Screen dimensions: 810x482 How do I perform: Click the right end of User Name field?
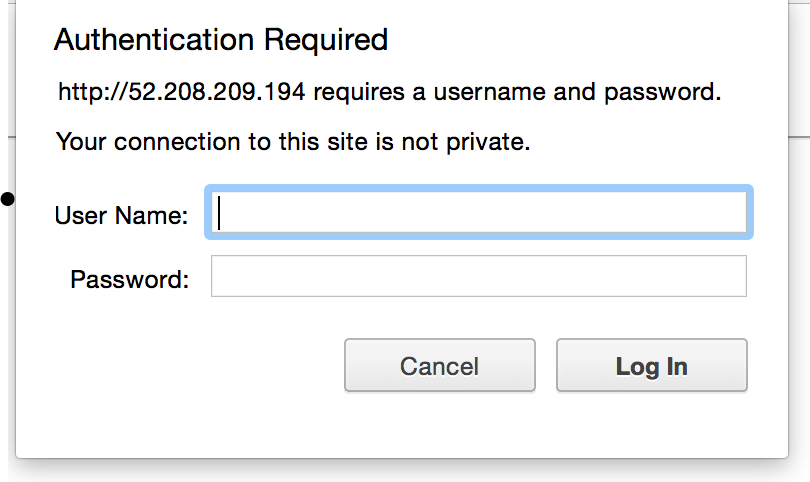735,212
